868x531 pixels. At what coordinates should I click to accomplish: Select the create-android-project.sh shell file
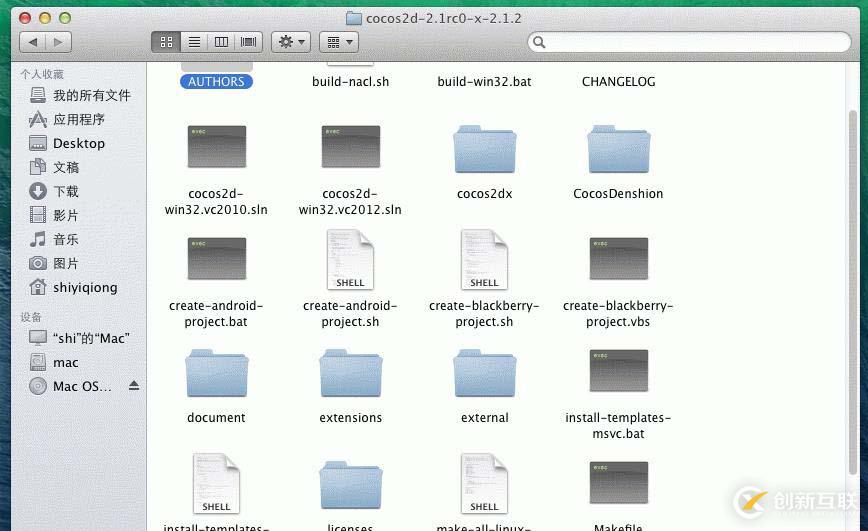point(350,260)
